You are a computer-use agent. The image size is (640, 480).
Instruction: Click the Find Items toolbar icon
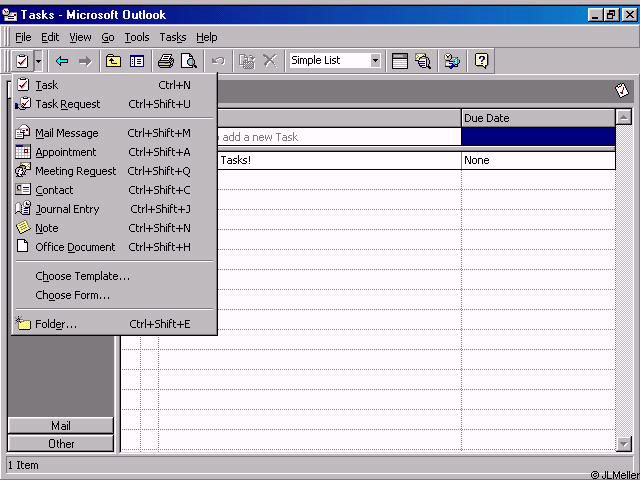tap(423, 61)
